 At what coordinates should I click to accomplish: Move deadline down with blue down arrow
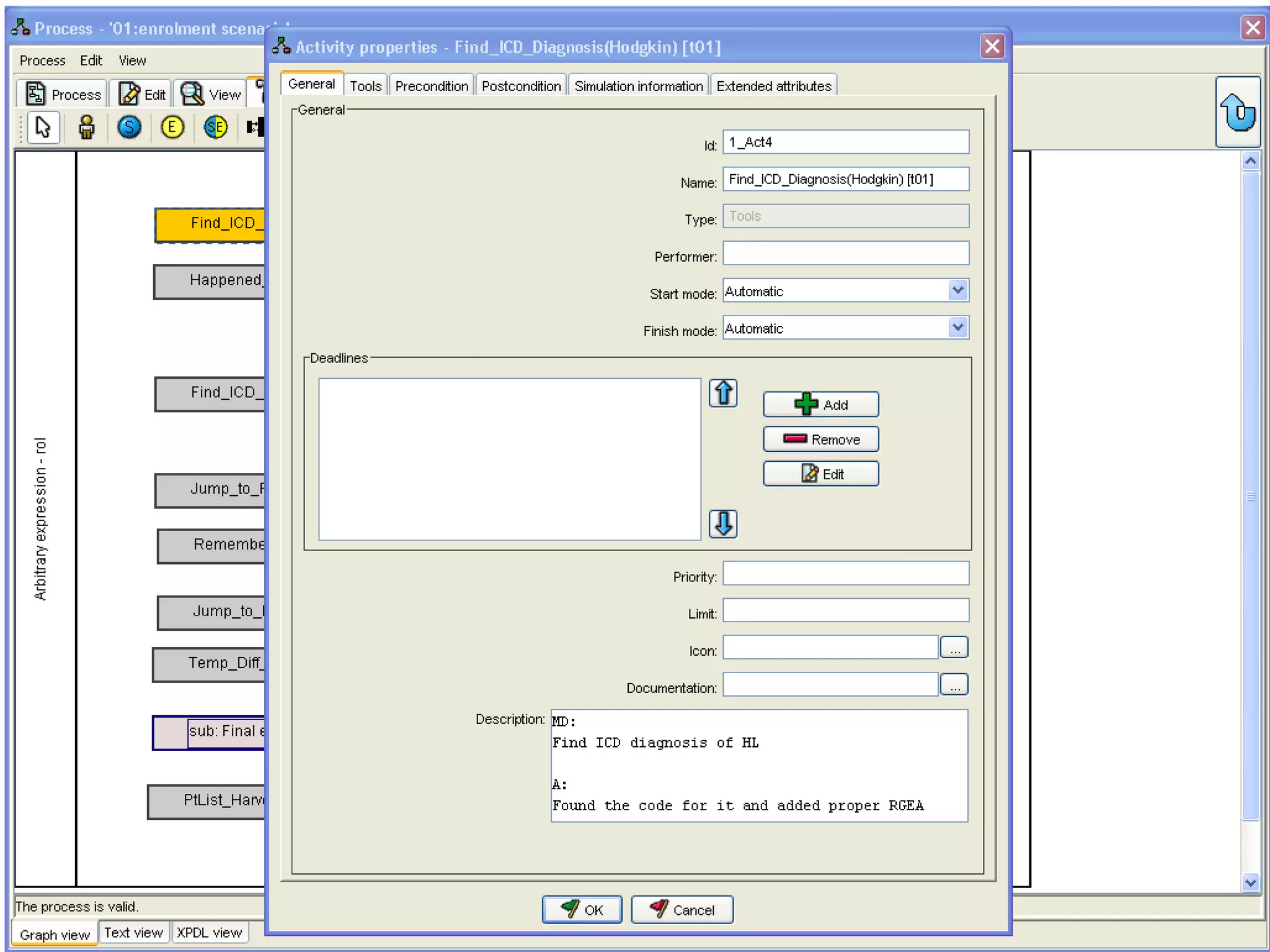point(723,524)
